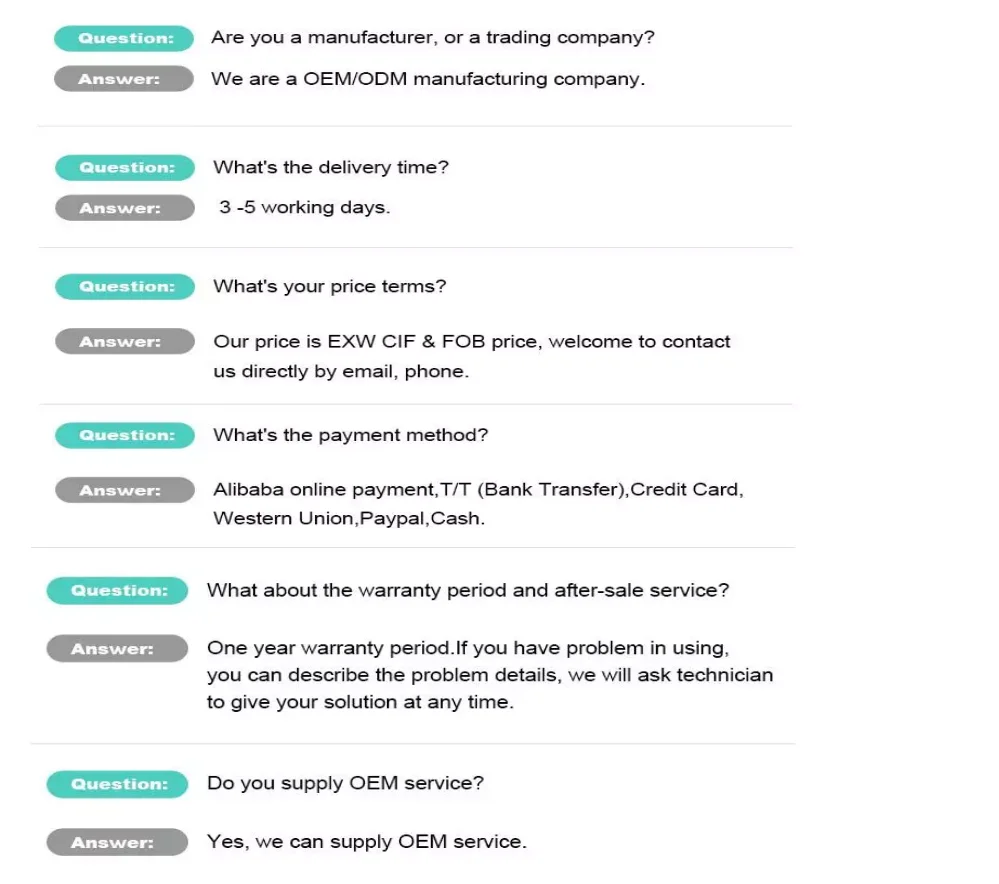Click the 'What's your price terms?' question text

[x=329, y=287]
